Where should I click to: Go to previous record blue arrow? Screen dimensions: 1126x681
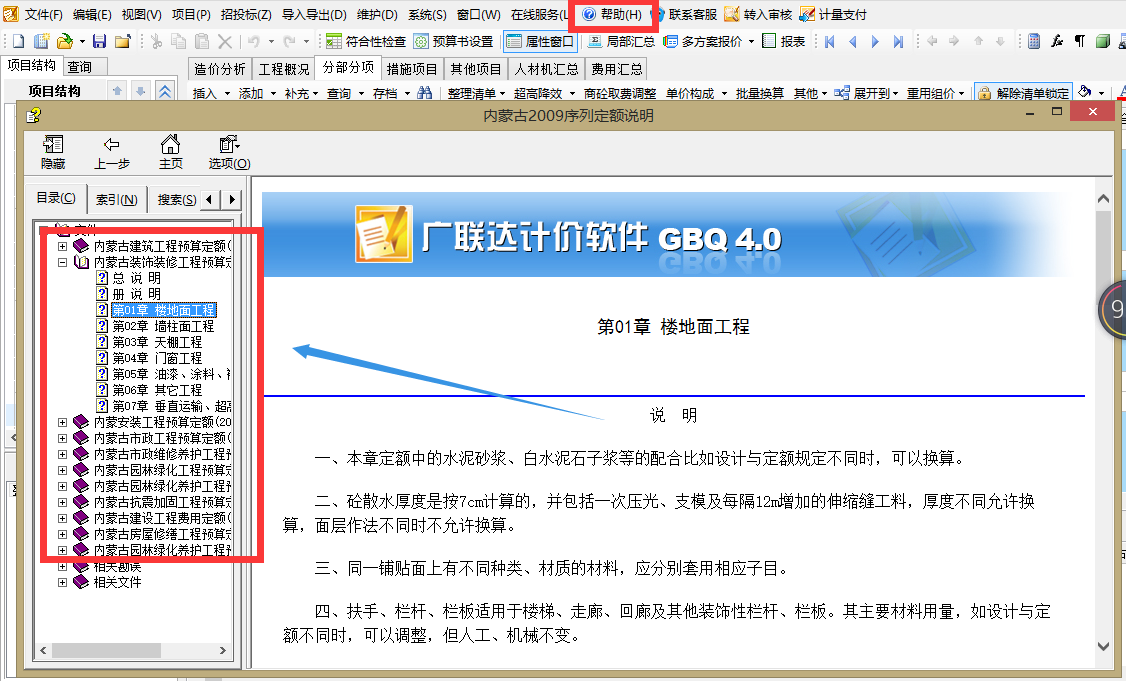(x=852, y=42)
